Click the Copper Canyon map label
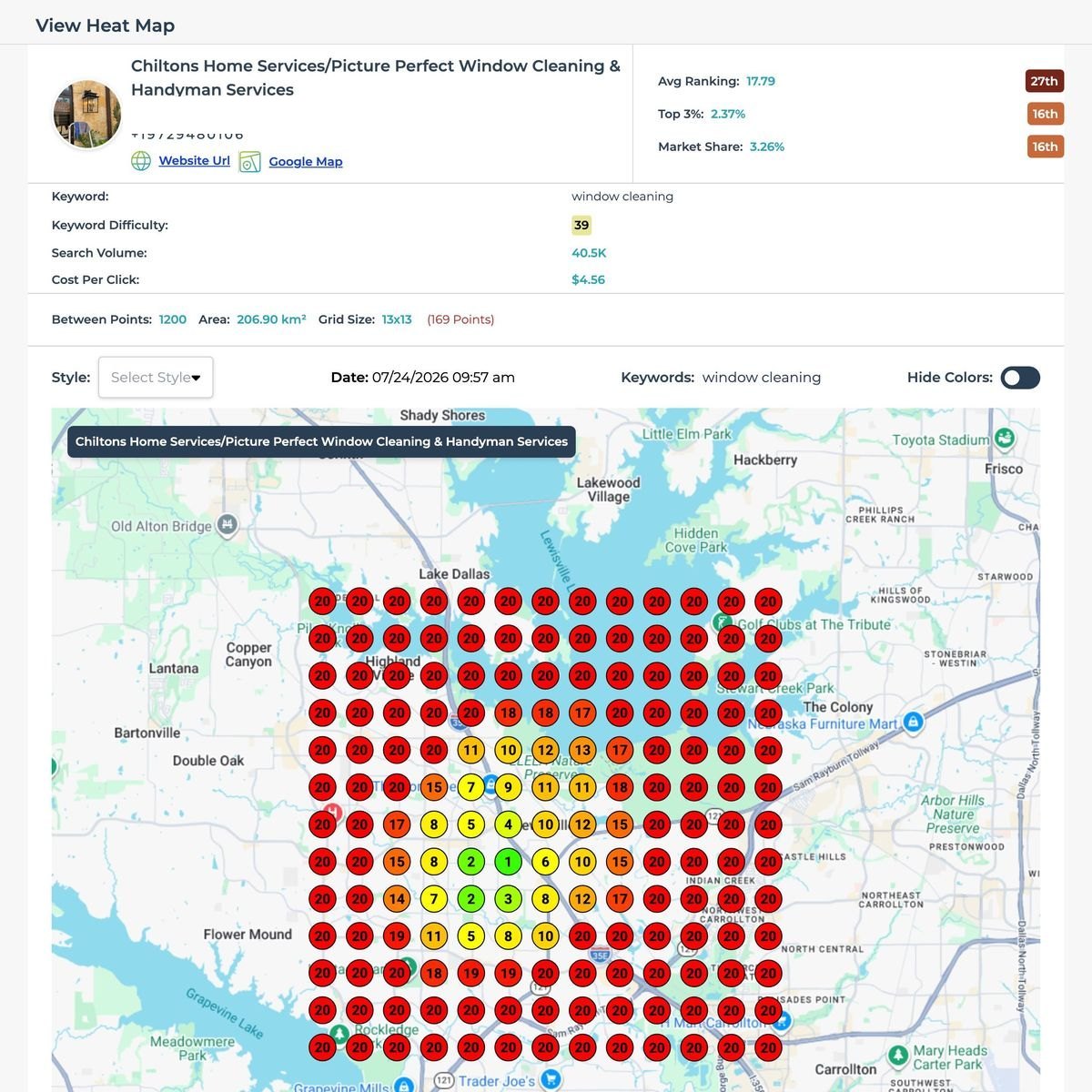This screenshot has height=1092, width=1092. 249,654
